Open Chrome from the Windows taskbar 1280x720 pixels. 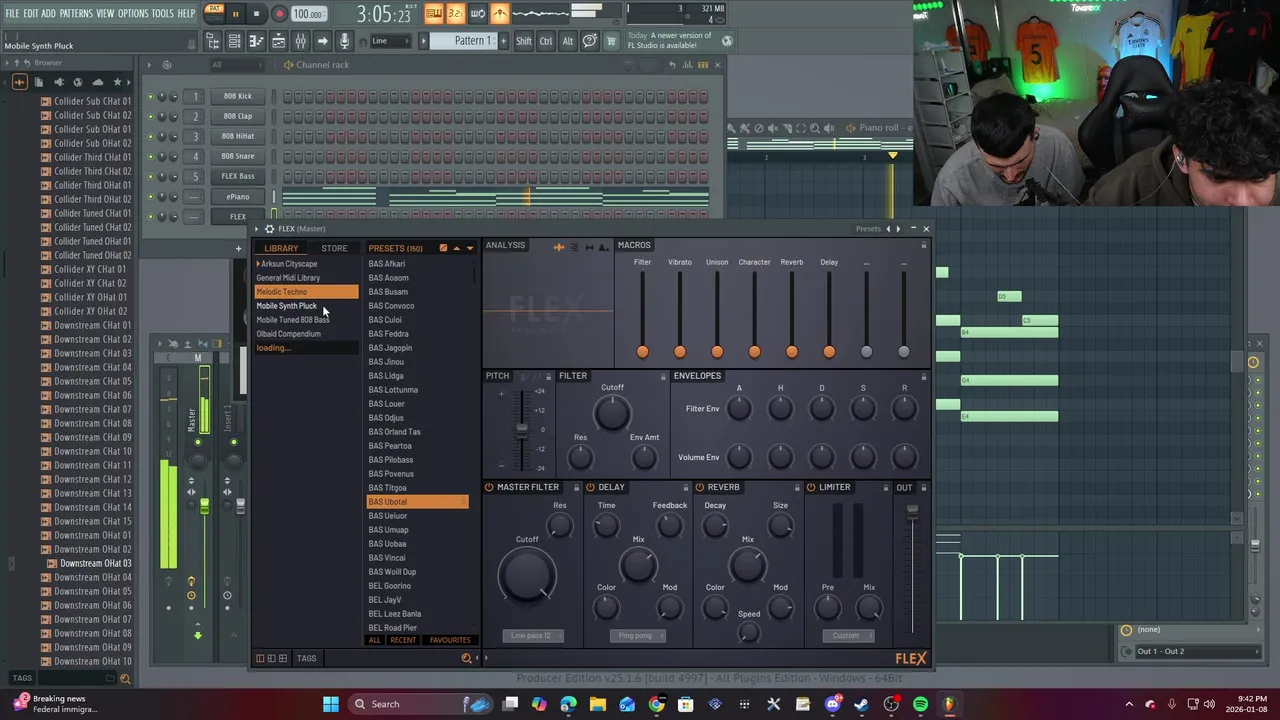(x=656, y=704)
